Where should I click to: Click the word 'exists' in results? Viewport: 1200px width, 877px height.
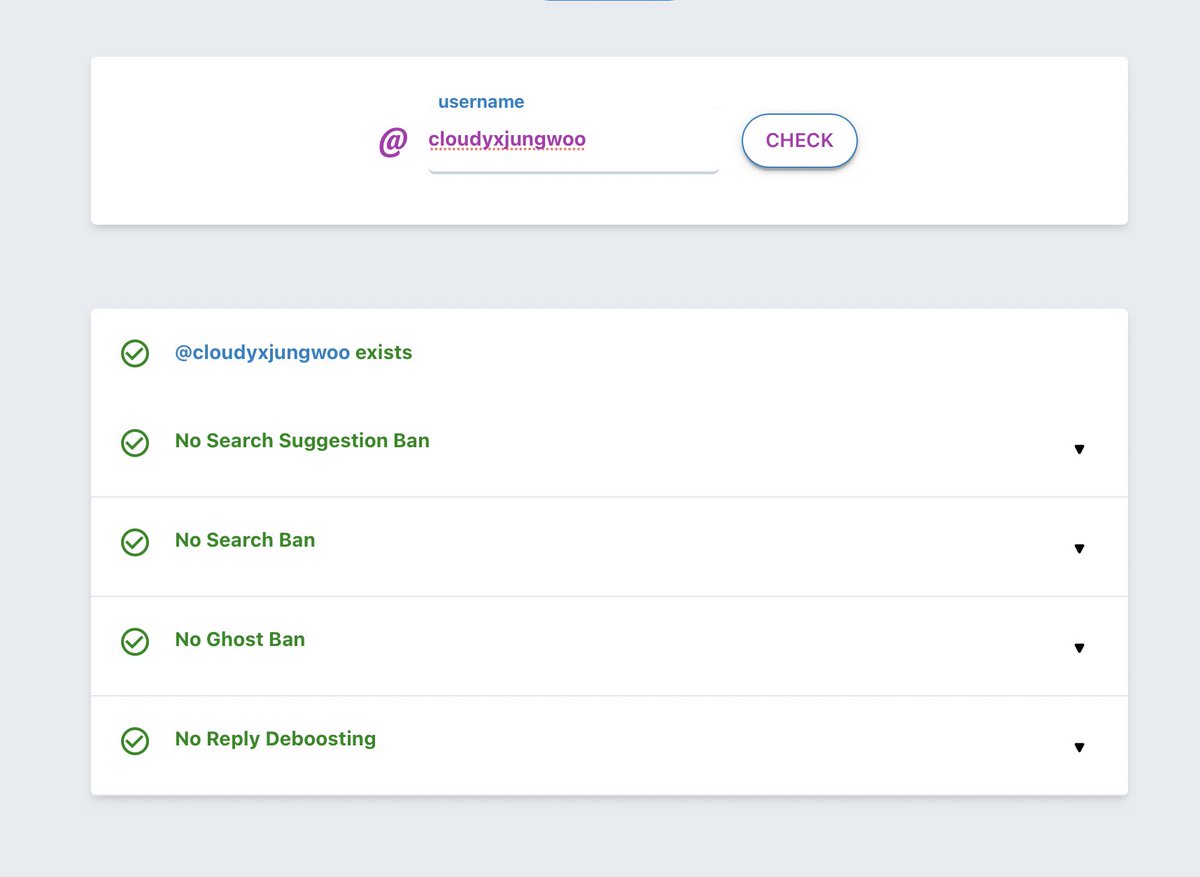coord(384,353)
